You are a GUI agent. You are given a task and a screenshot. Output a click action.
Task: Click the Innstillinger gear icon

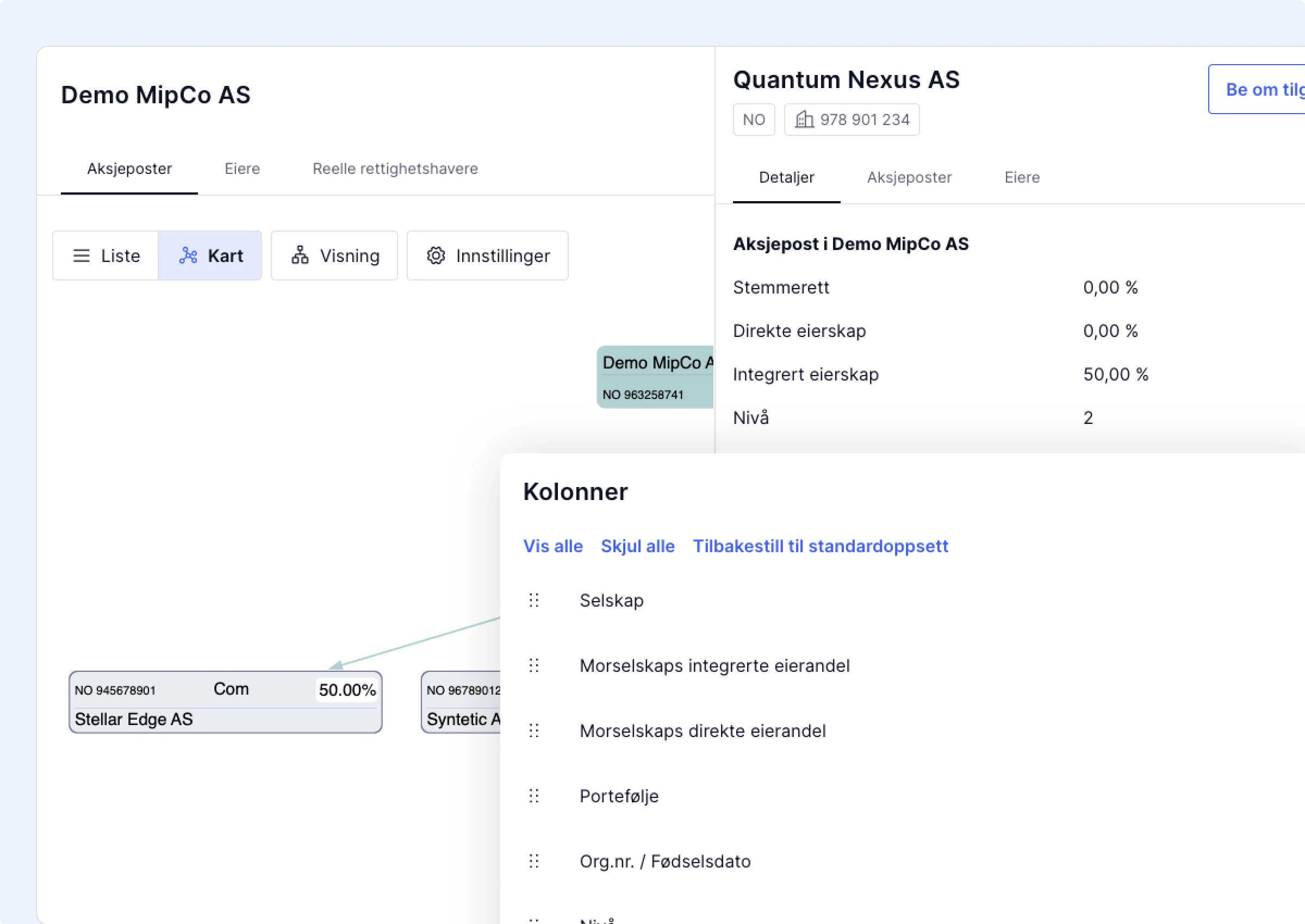click(x=436, y=255)
